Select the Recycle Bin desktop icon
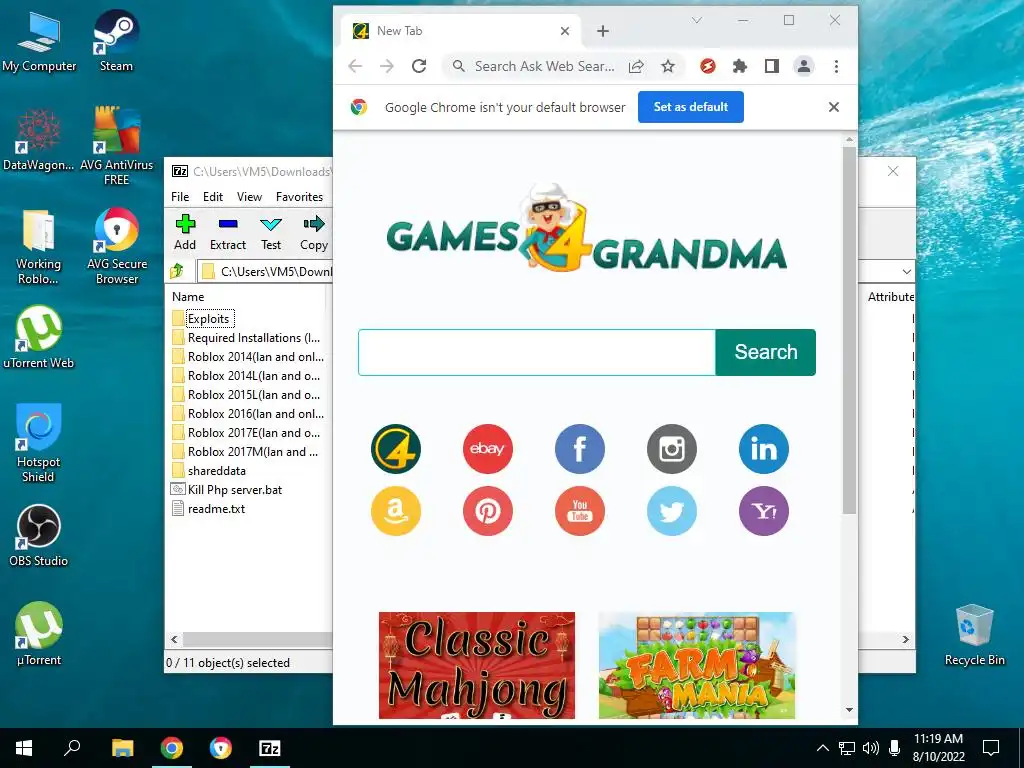This screenshot has height=768, width=1024. [974, 635]
